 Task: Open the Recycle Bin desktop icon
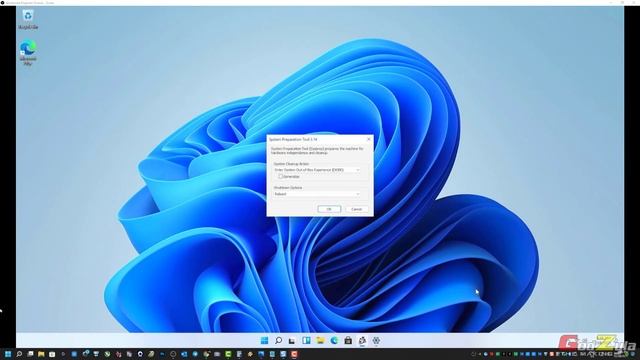28,19
